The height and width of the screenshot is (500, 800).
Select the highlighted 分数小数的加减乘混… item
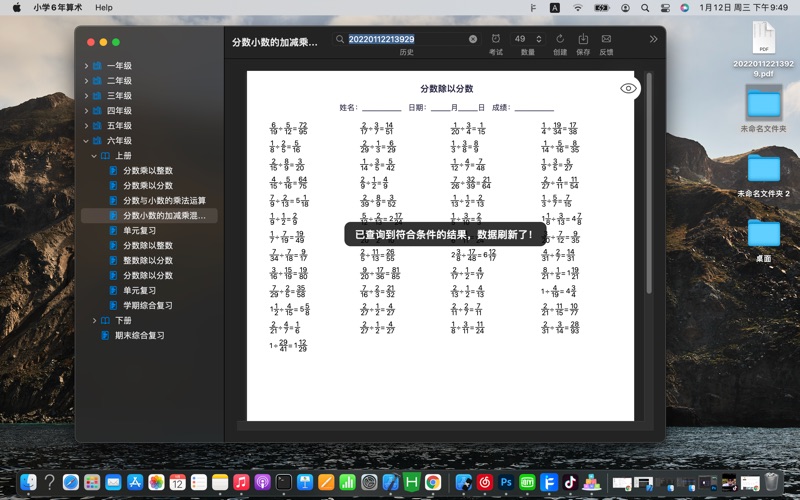149,215
